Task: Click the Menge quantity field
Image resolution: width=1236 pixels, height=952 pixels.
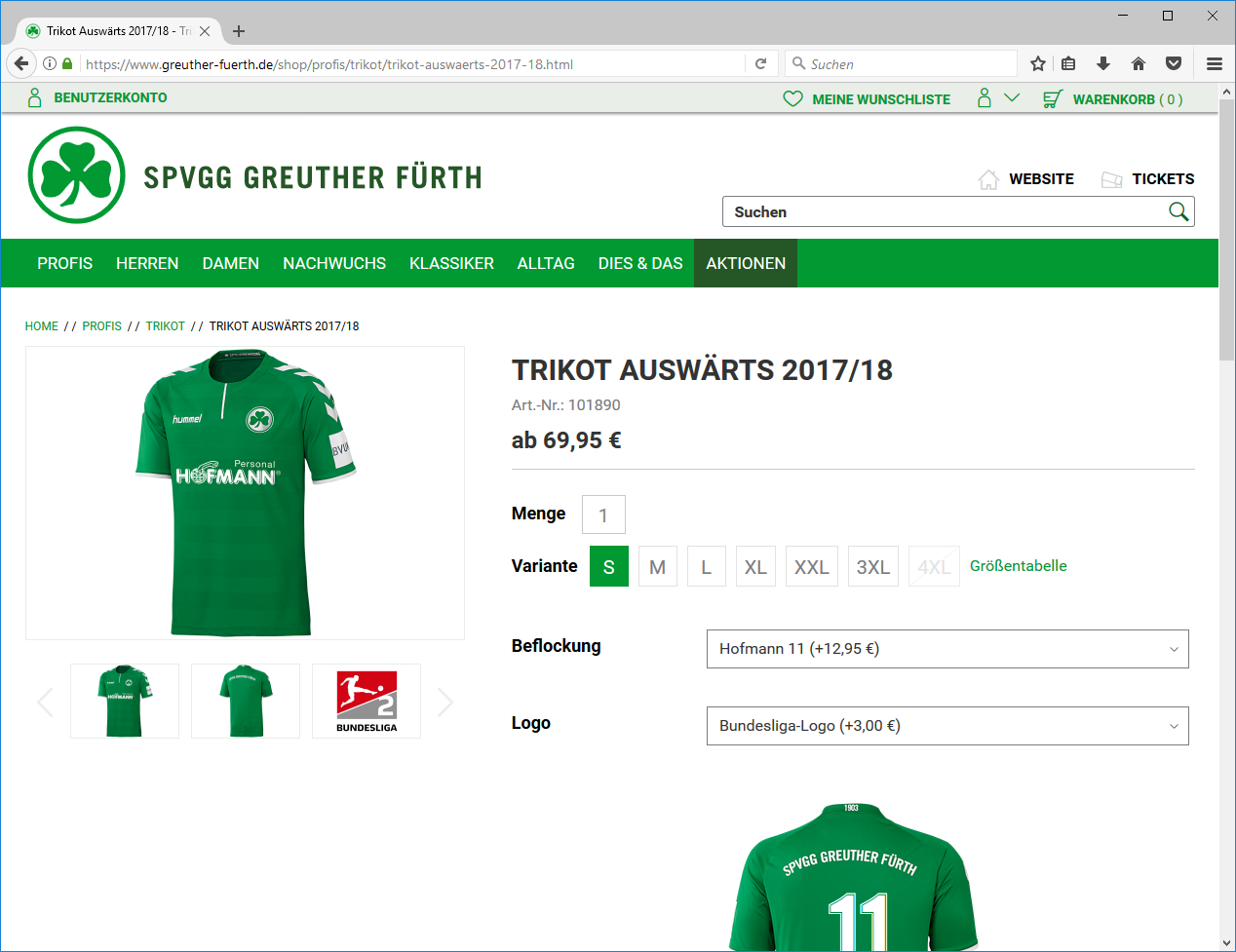Action: click(603, 514)
